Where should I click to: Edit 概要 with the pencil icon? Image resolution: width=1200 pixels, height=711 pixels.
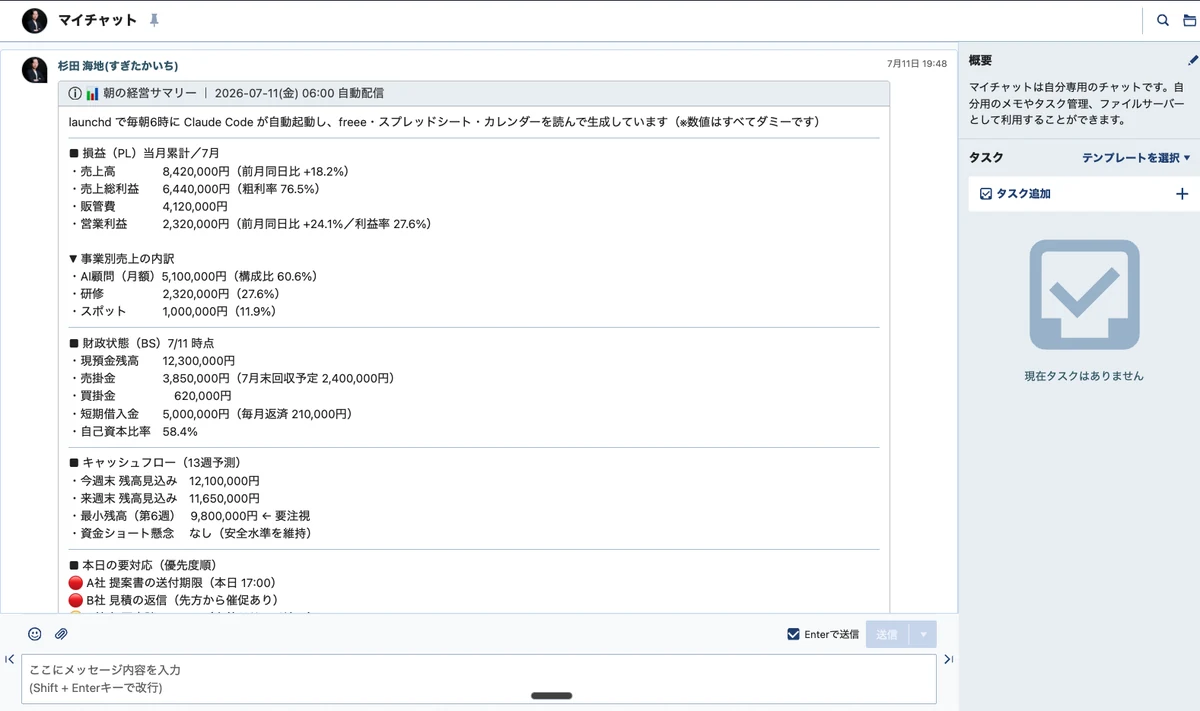[1192, 60]
